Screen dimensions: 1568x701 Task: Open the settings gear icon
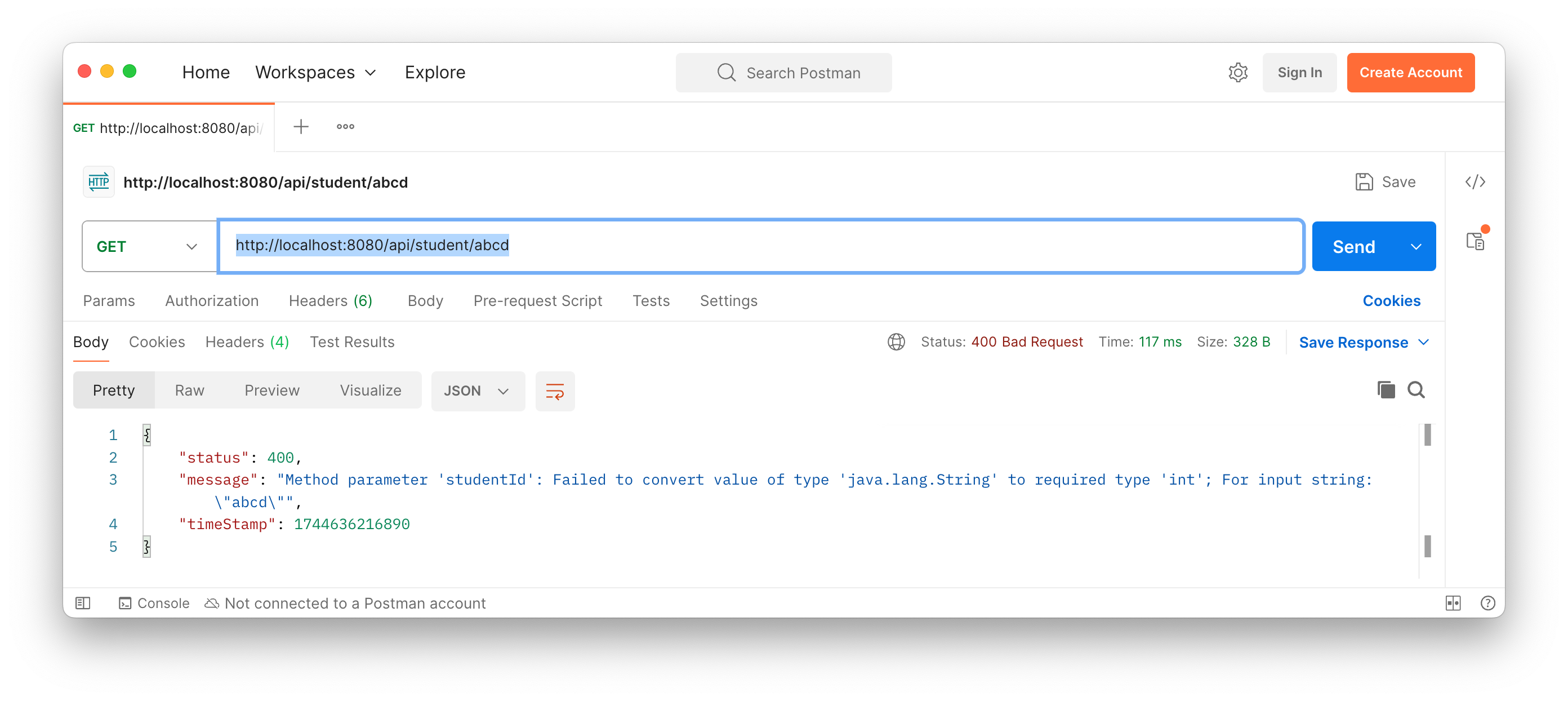pyautogui.click(x=1237, y=73)
